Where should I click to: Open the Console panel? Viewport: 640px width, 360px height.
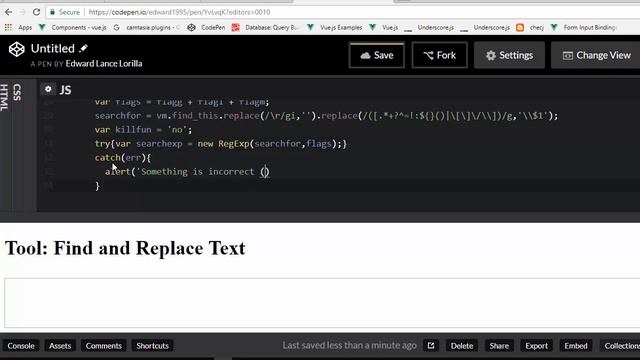[21, 346]
